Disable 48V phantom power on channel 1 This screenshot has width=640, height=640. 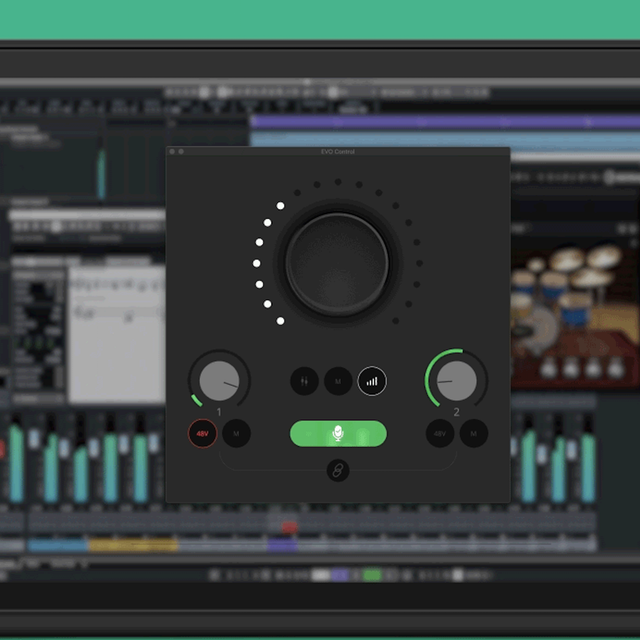203,433
